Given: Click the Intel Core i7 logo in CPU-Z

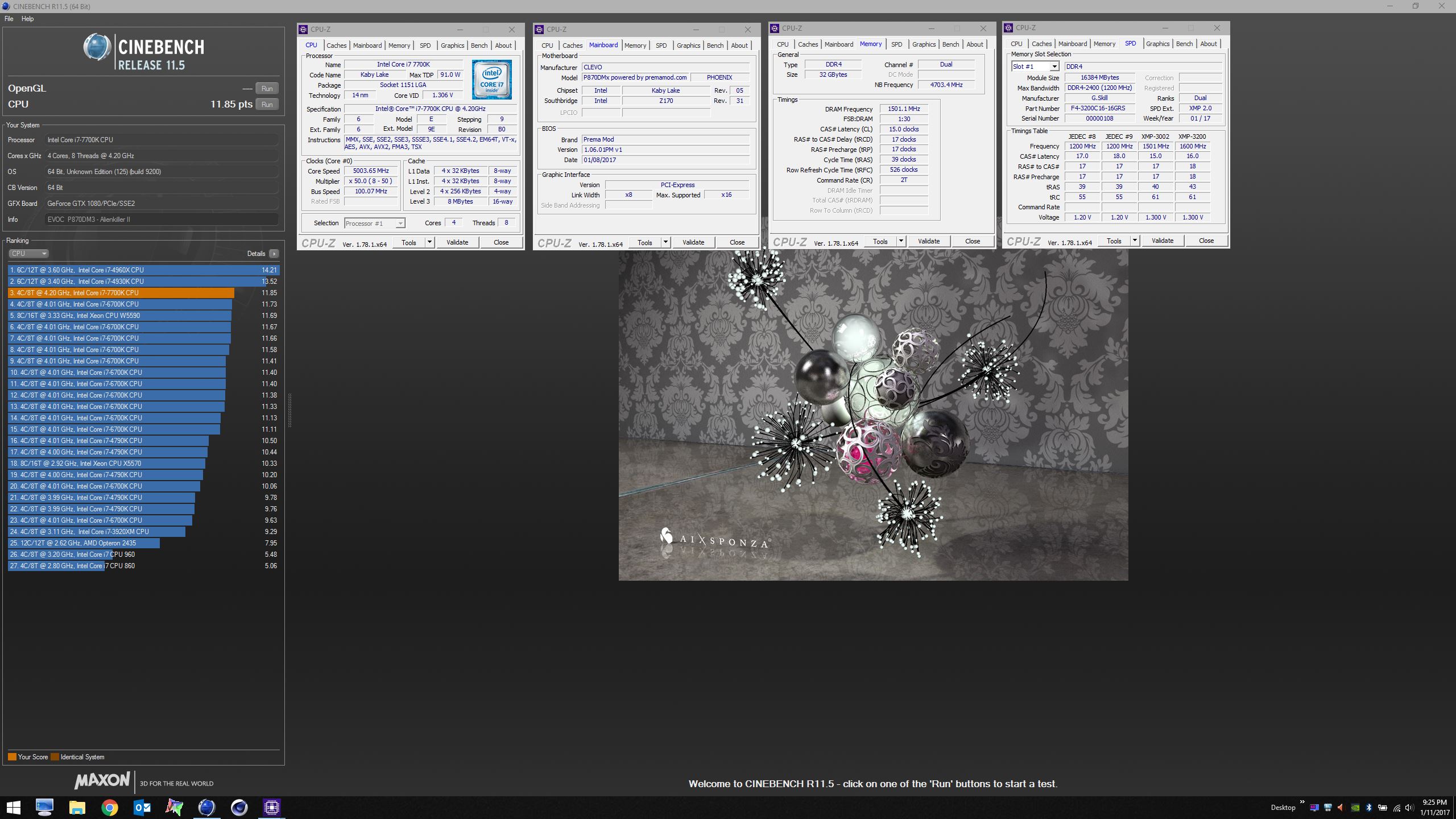Looking at the screenshot, I should click(x=491, y=80).
